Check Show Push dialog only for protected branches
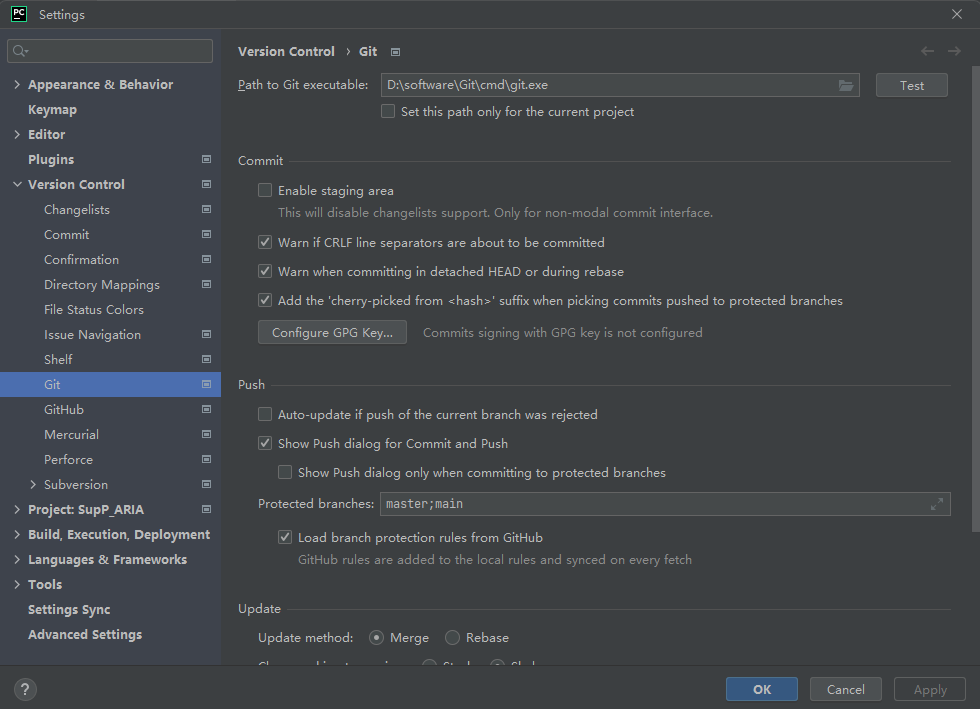The image size is (980, 709). [285, 472]
